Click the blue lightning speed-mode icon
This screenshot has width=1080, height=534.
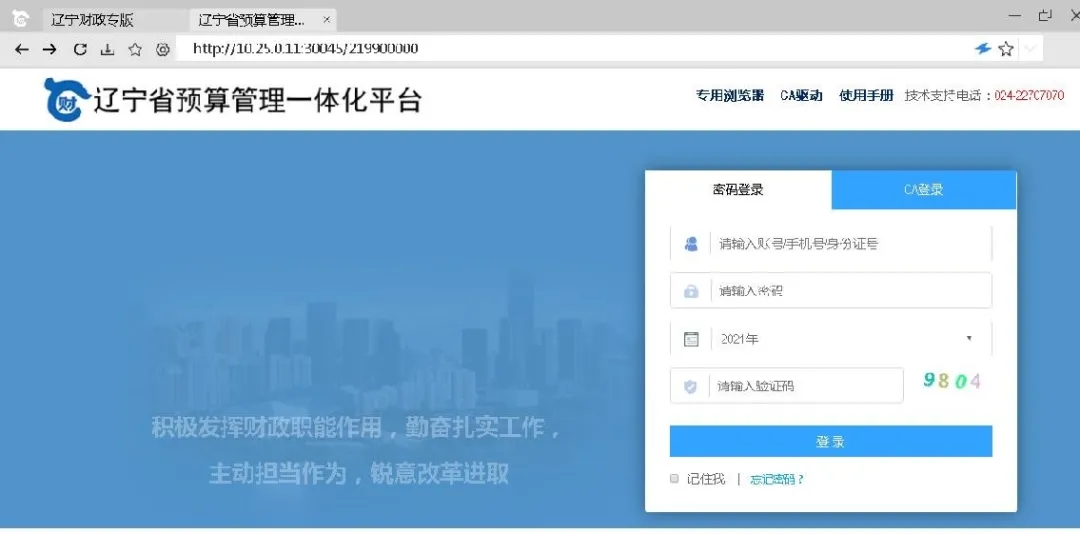point(983,49)
